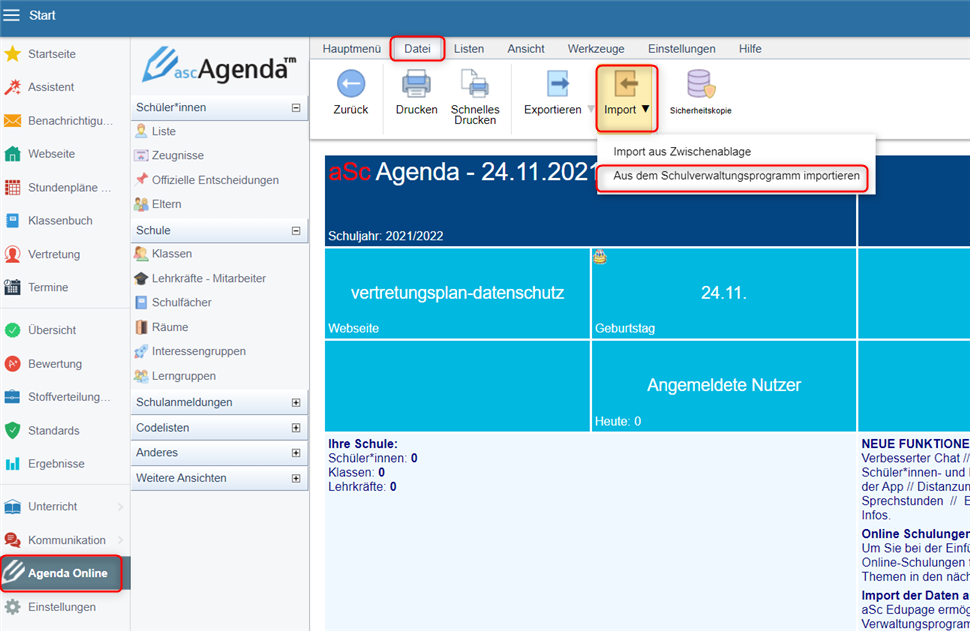Open the Klassenbuch book icon
The height and width of the screenshot is (631, 970).
tap(12, 220)
